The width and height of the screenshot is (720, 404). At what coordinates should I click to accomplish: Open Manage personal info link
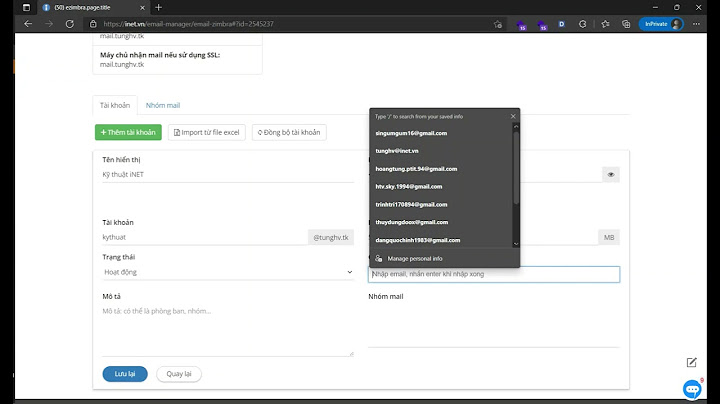point(415,258)
